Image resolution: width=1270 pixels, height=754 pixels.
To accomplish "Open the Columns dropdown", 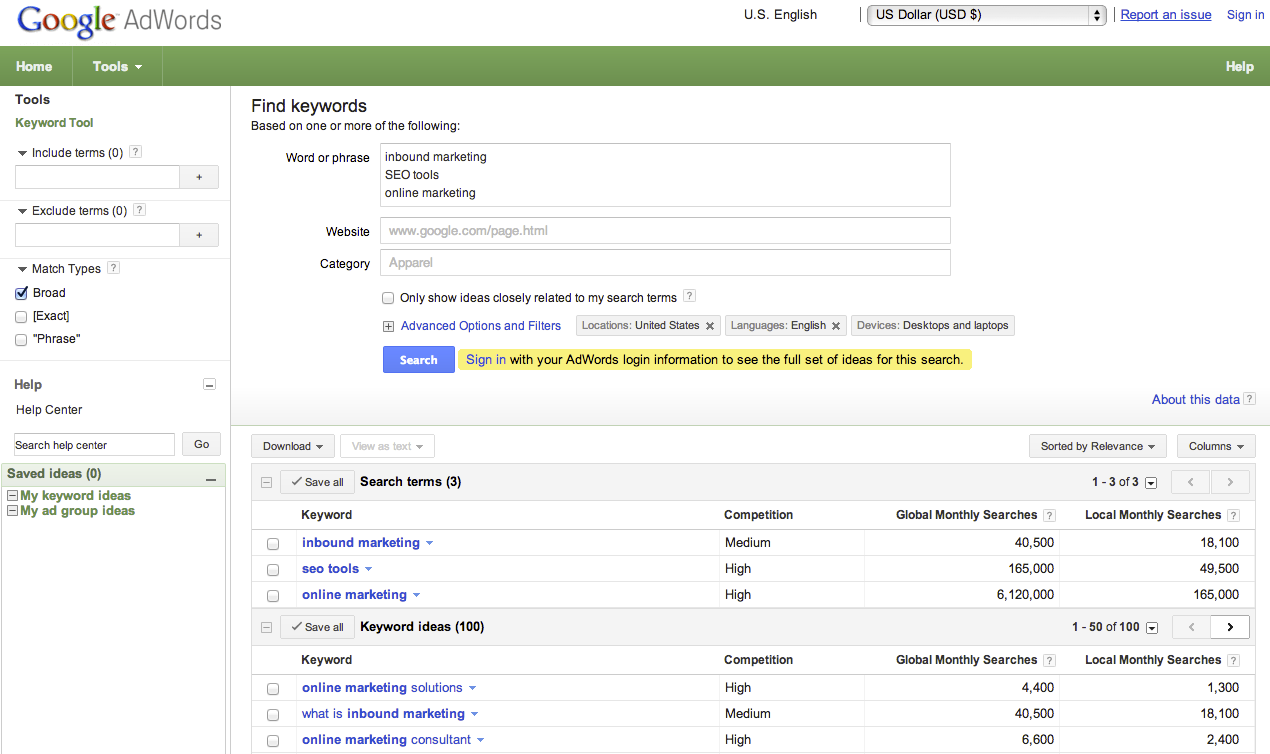I will [x=1216, y=446].
